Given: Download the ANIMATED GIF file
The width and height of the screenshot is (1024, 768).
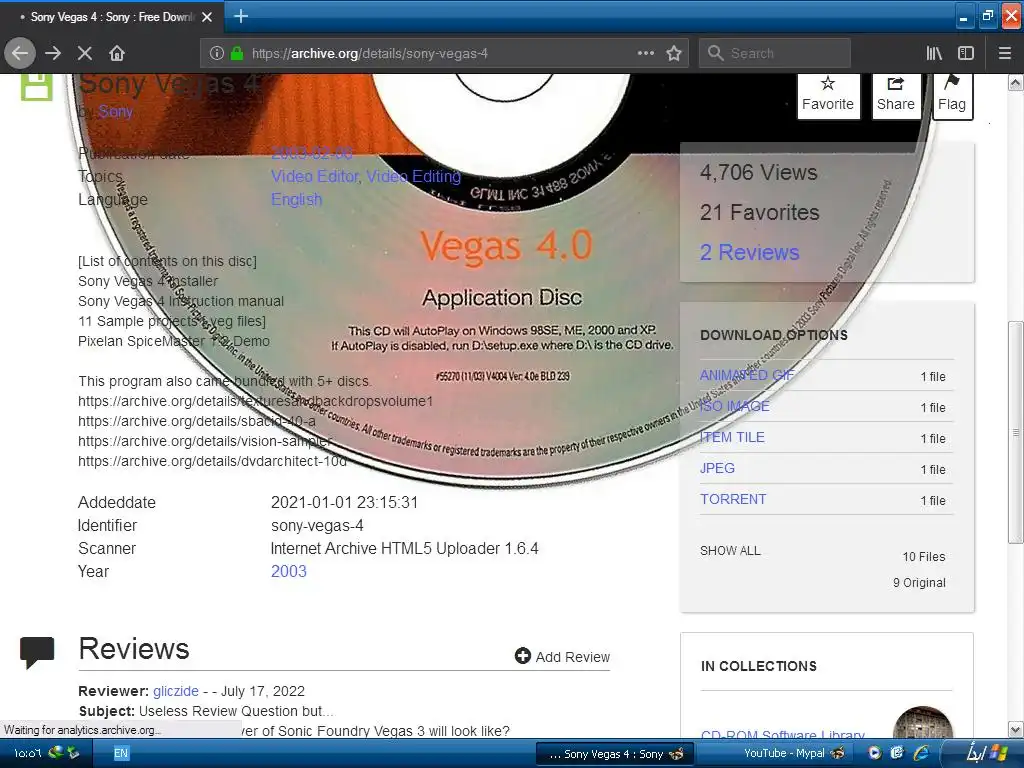Looking at the screenshot, I should 747,375.
